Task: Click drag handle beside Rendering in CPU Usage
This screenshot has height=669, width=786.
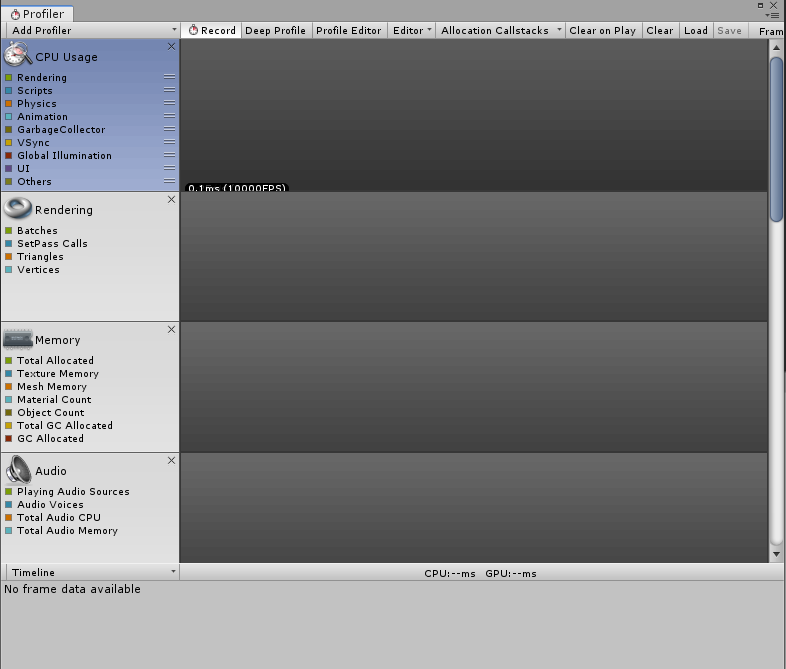Action: [x=169, y=77]
